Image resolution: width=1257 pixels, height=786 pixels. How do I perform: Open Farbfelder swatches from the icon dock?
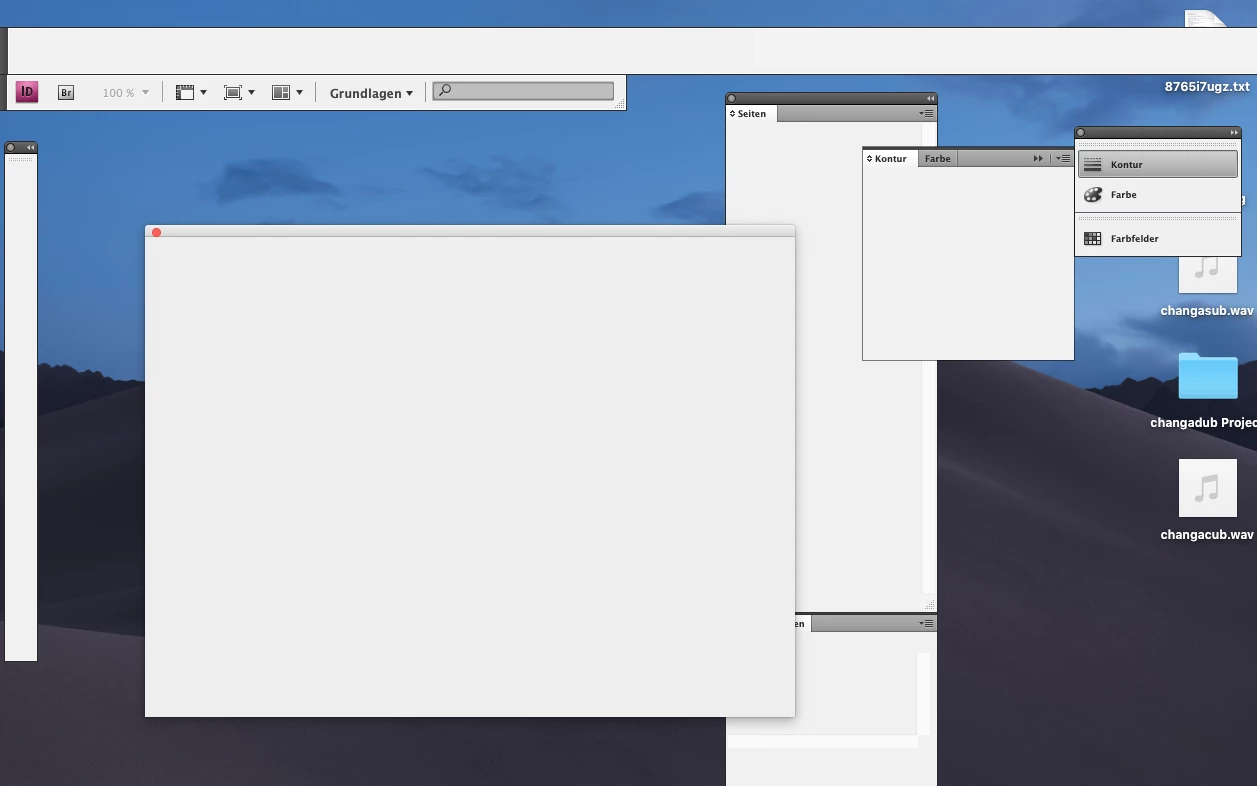pos(1158,238)
